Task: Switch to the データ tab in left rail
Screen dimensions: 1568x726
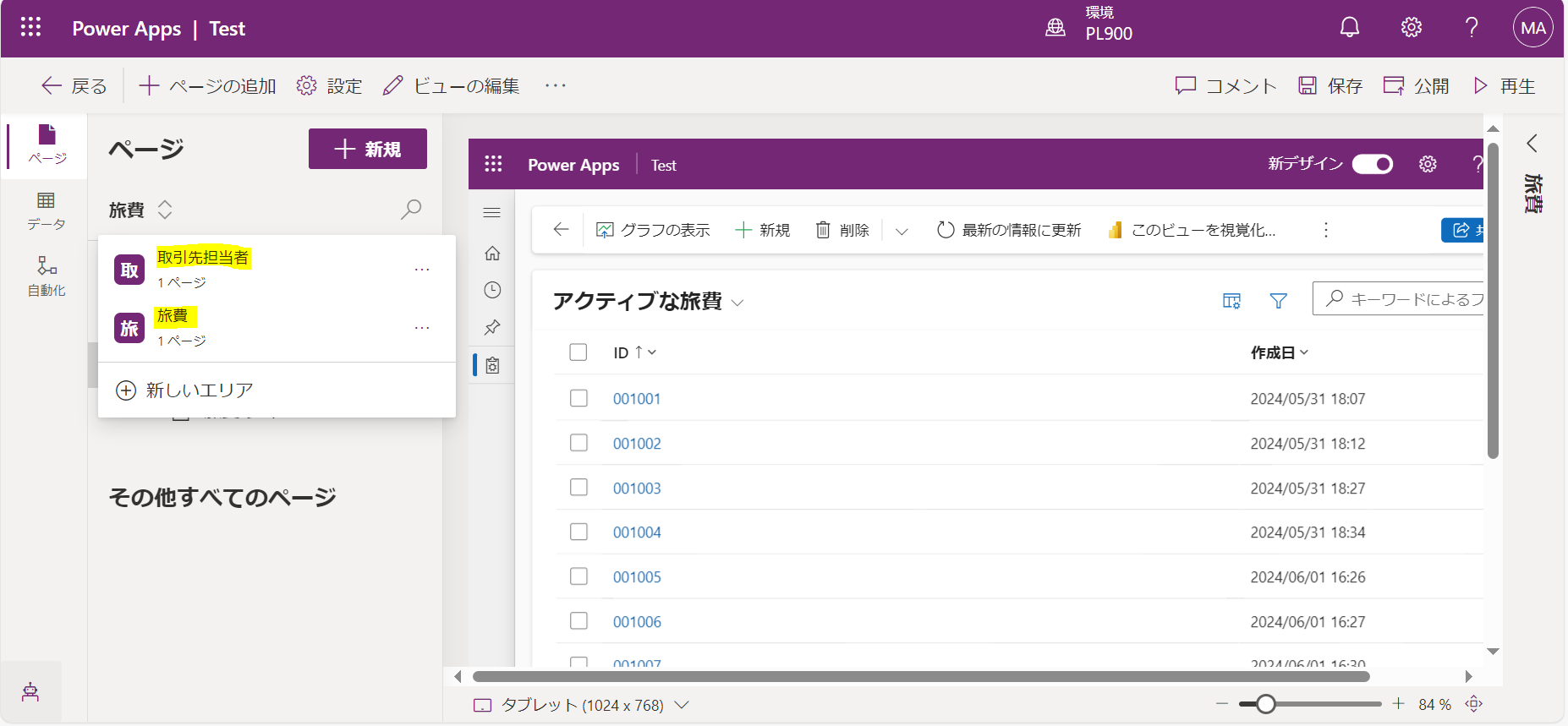Action: coord(47,211)
